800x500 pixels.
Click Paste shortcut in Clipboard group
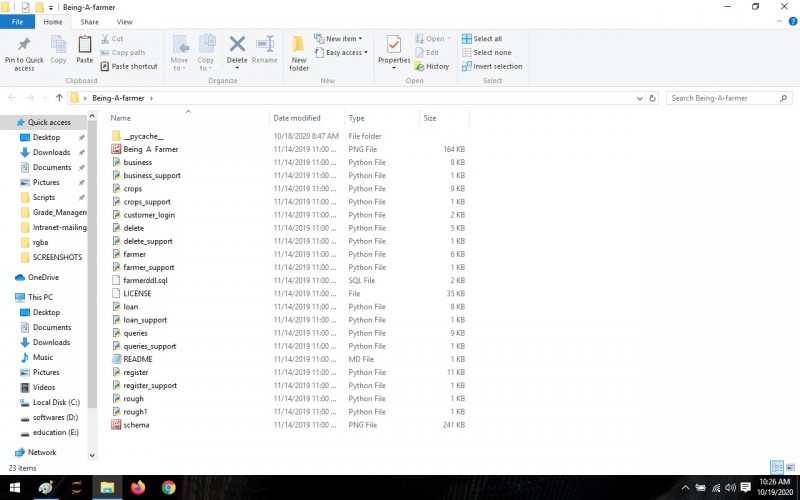pyautogui.click(x=129, y=66)
